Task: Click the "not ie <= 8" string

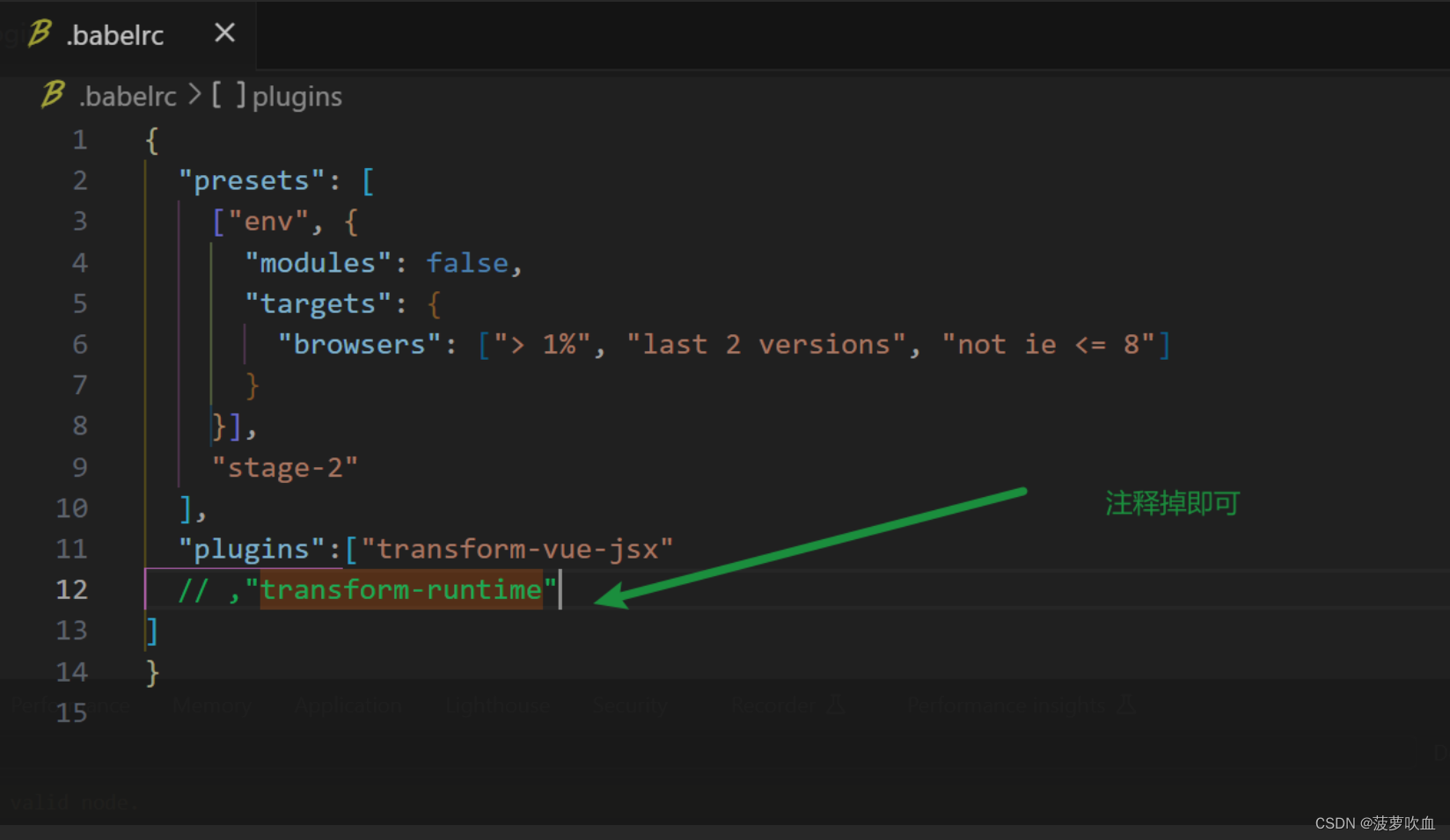Action: [1048, 345]
